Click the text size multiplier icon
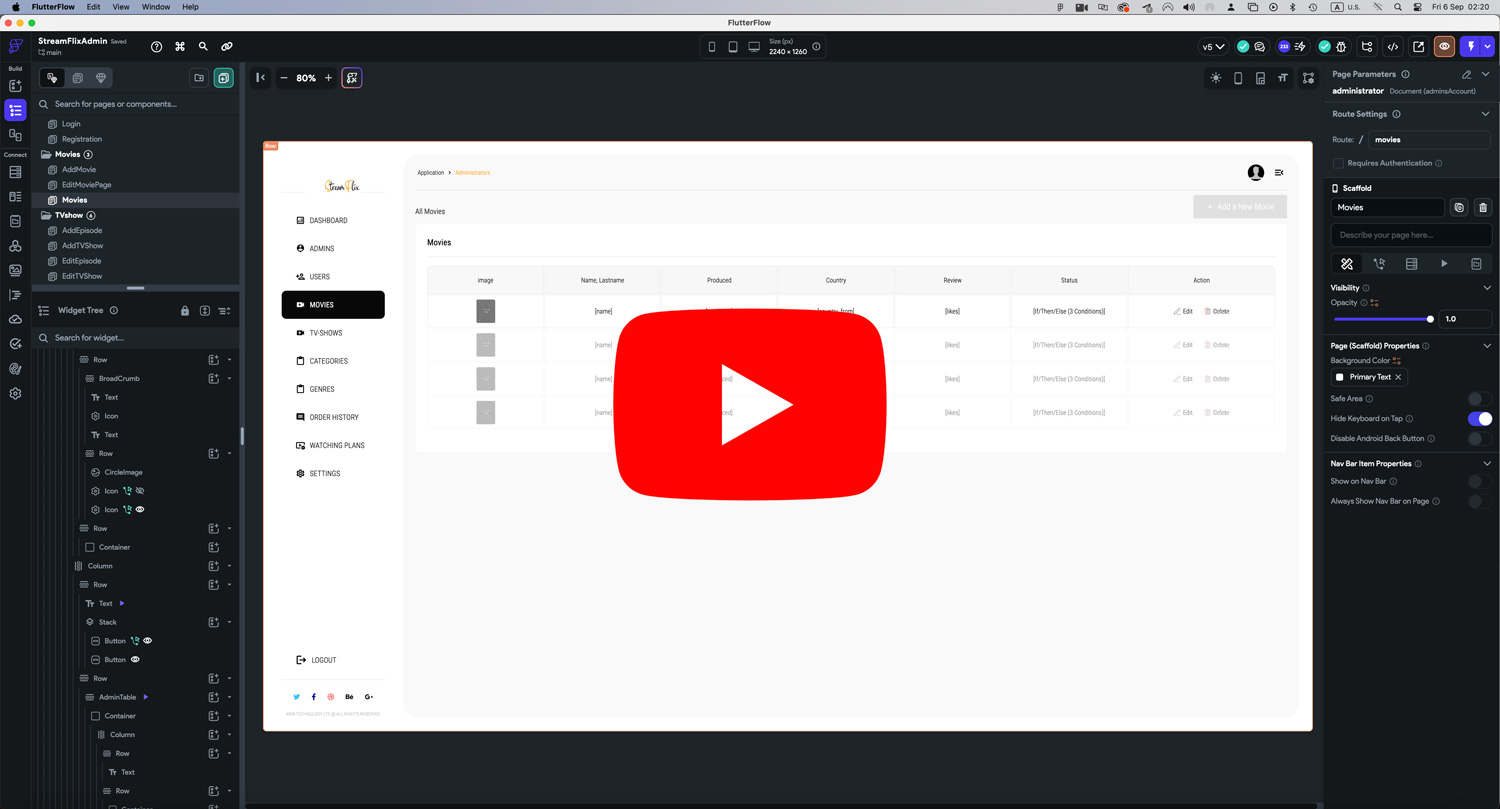The width and height of the screenshot is (1500, 809). tap(1283, 78)
